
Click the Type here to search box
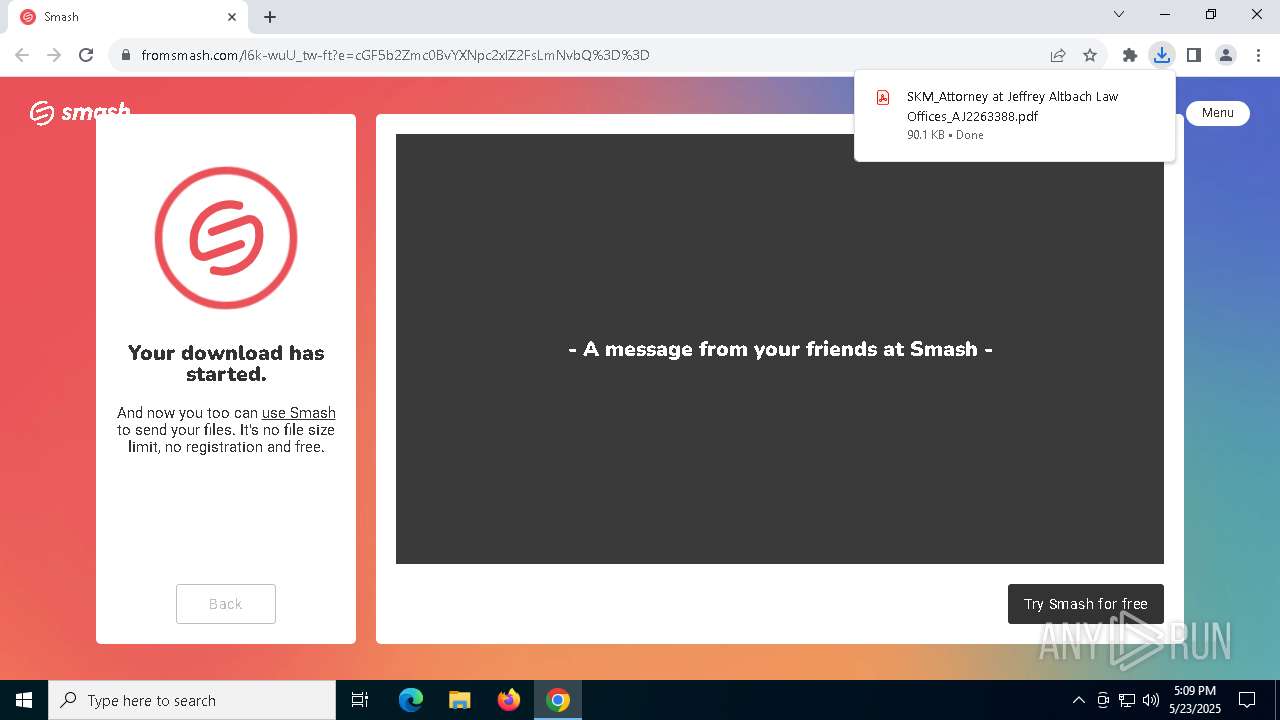point(192,700)
